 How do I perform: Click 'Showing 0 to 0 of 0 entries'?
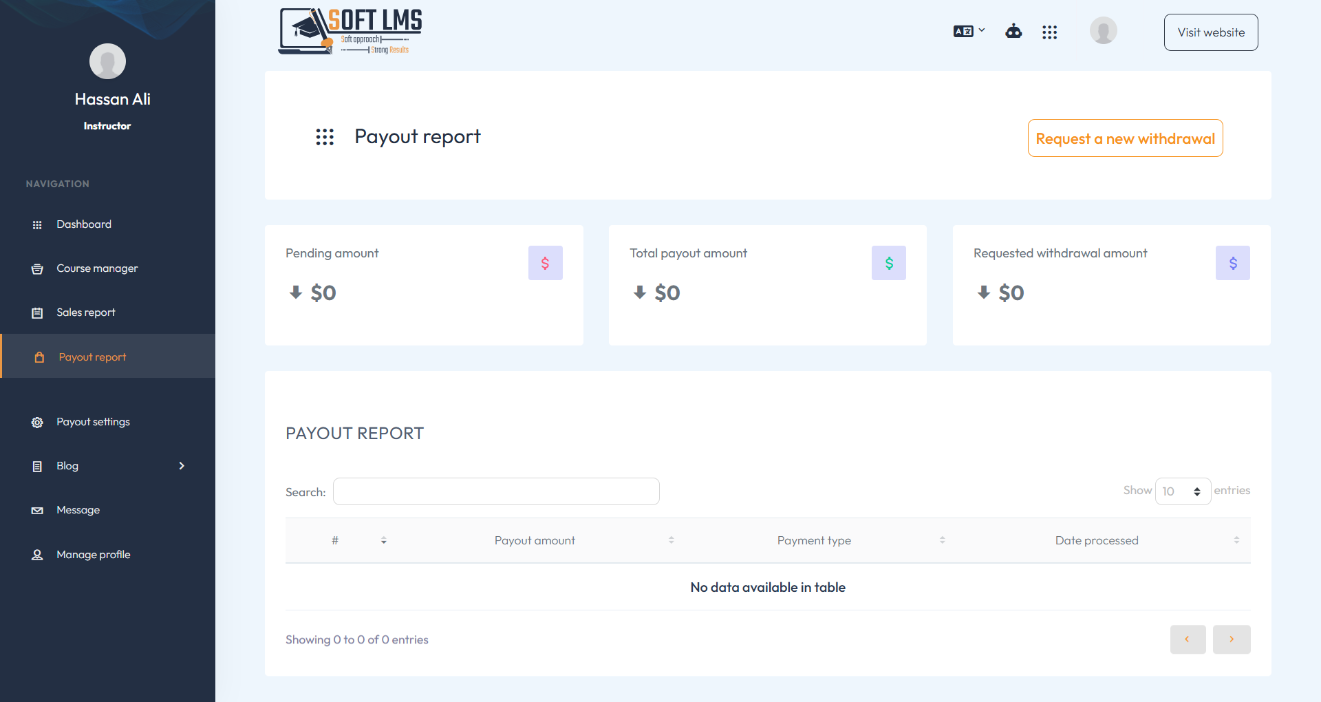[x=357, y=639]
